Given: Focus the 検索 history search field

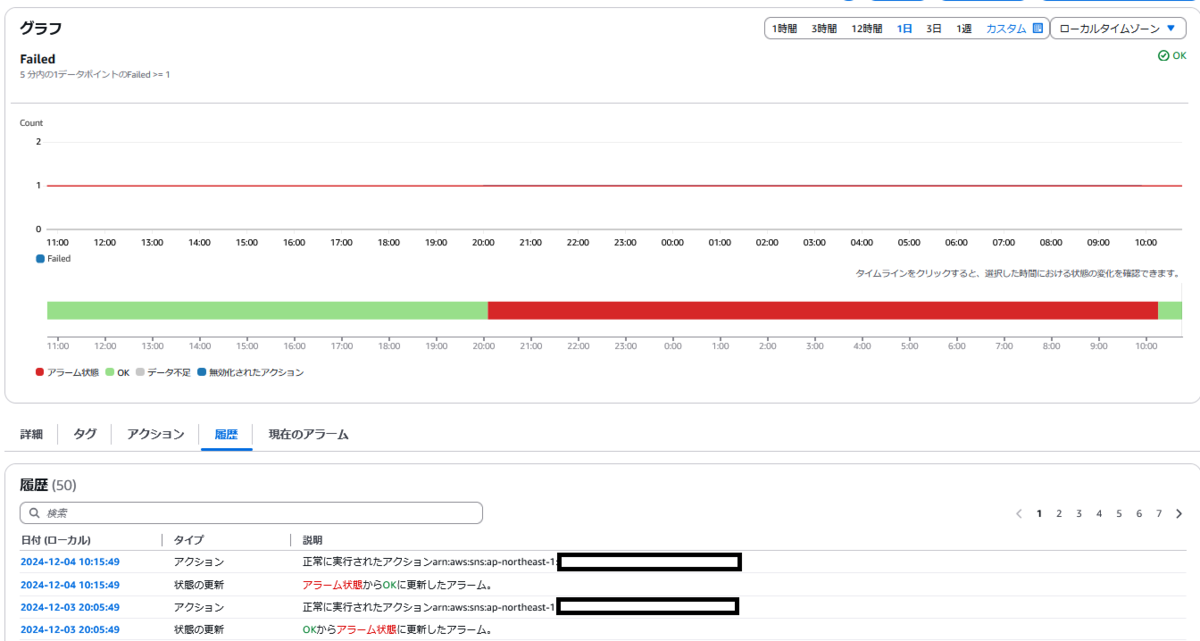Looking at the screenshot, I should pyautogui.click(x=251, y=513).
